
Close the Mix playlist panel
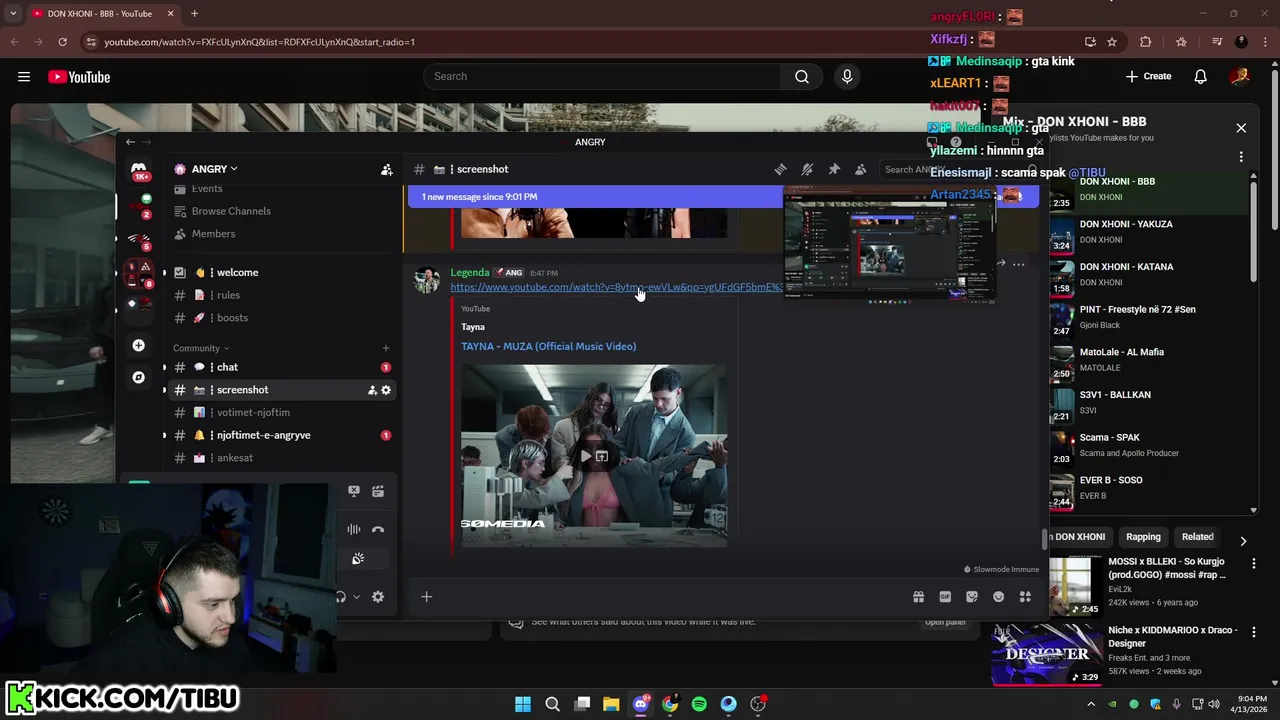tap(1241, 128)
